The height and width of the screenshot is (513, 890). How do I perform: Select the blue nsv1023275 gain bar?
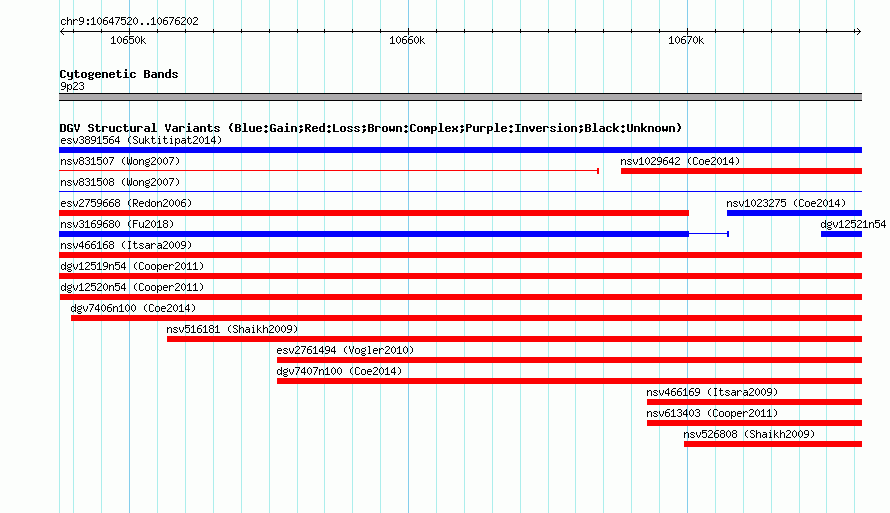pyautogui.click(x=795, y=213)
